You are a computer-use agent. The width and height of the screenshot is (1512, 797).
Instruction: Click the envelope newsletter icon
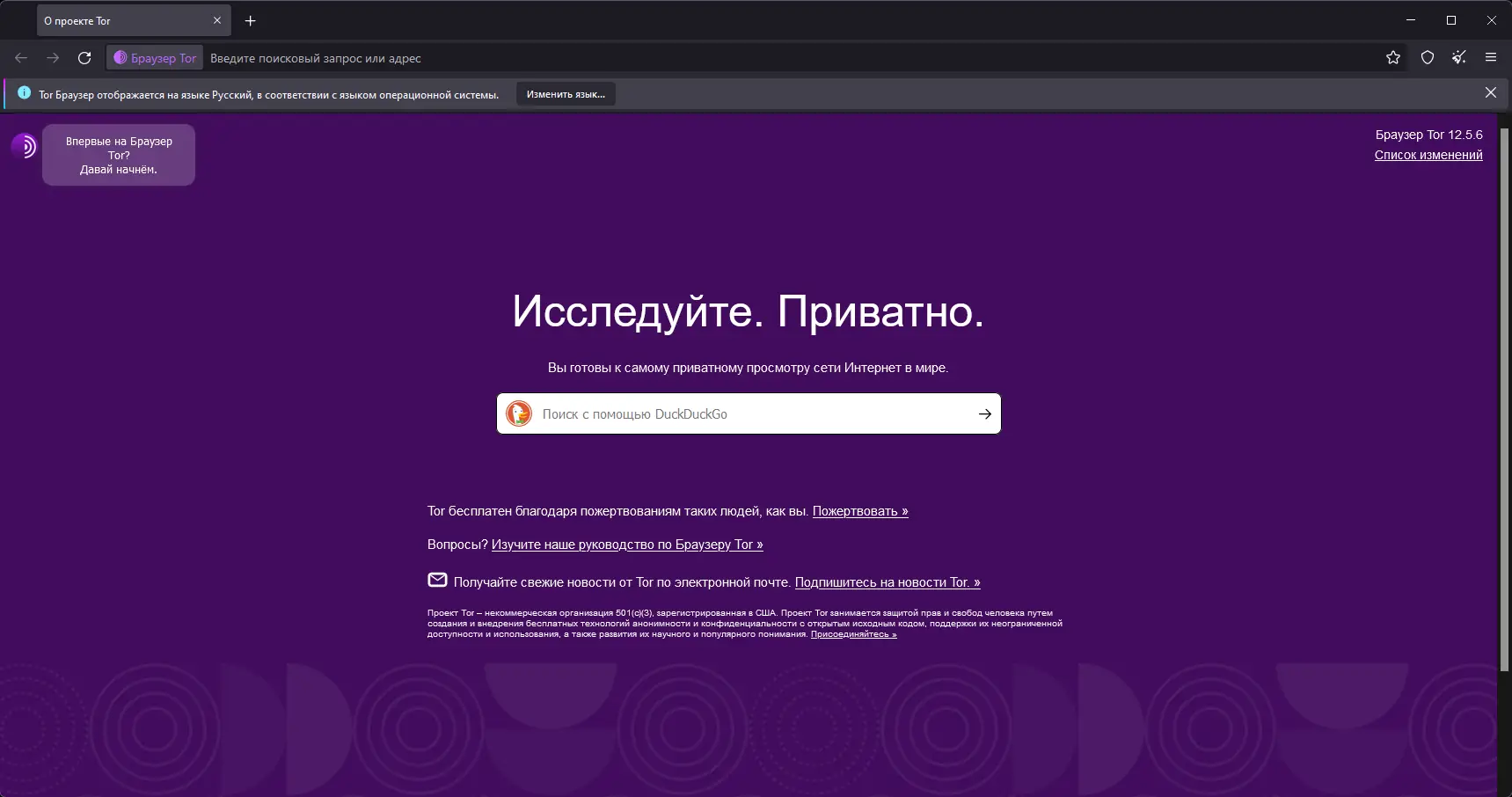(x=437, y=580)
